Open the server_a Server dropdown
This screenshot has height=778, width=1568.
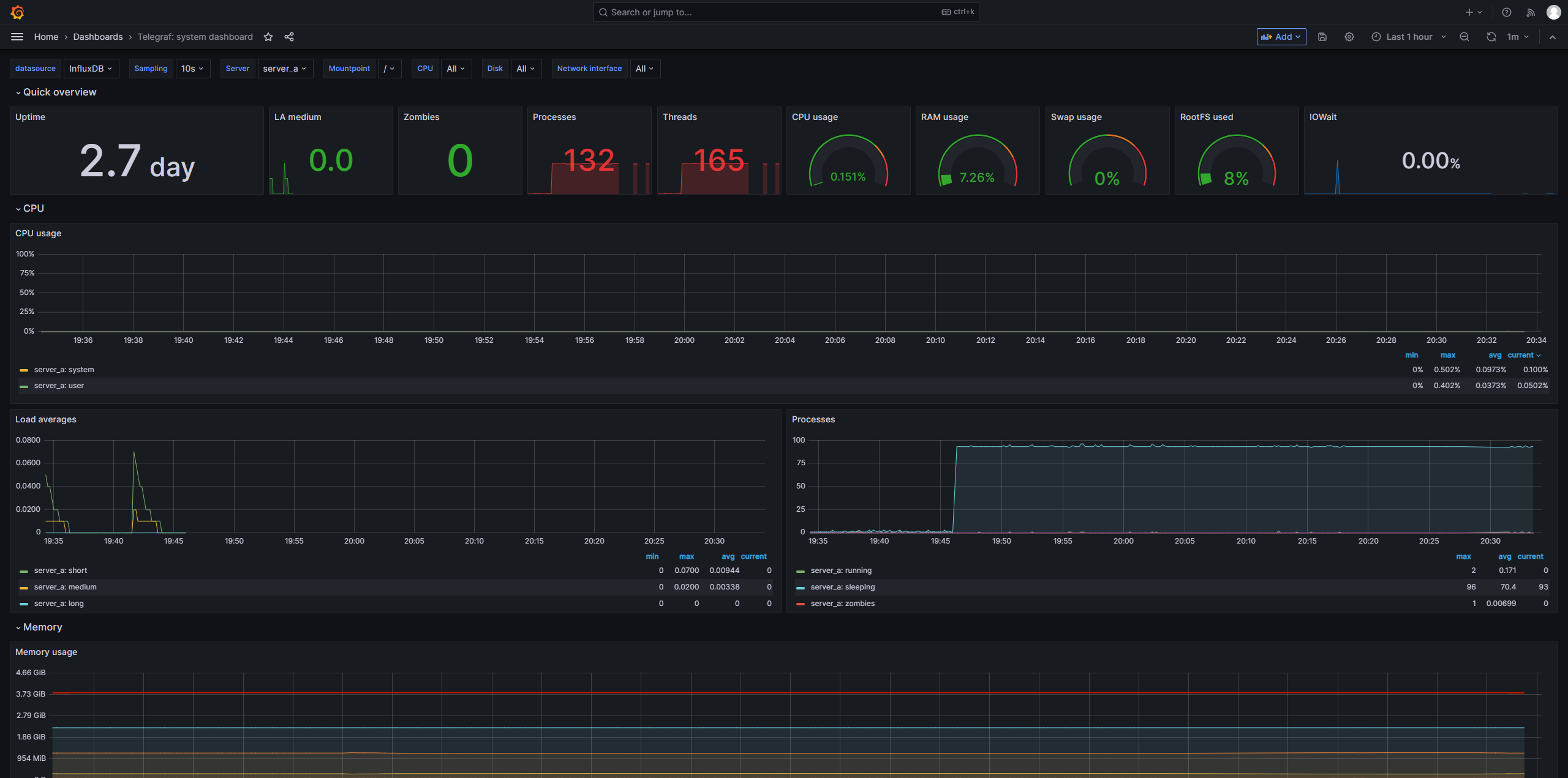click(x=285, y=69)
